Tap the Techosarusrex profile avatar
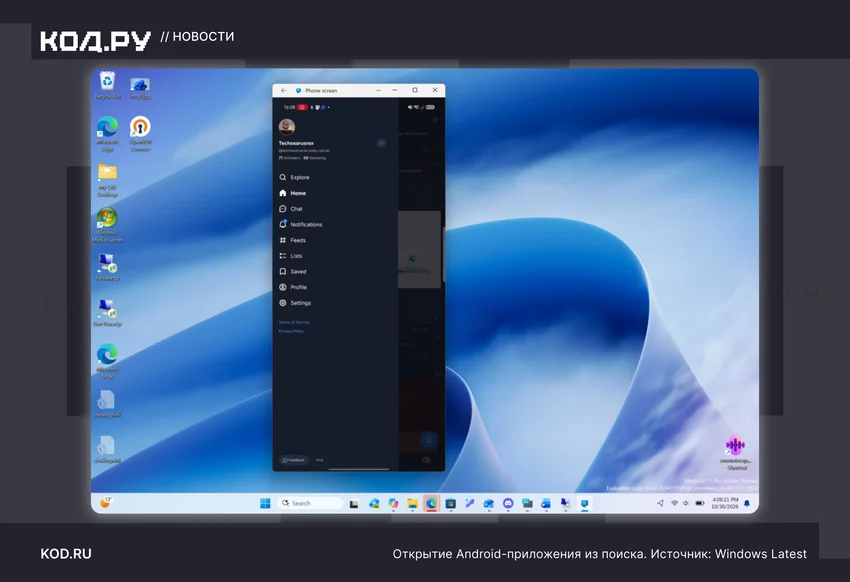The image size is (850, 582). click(287, 127)
